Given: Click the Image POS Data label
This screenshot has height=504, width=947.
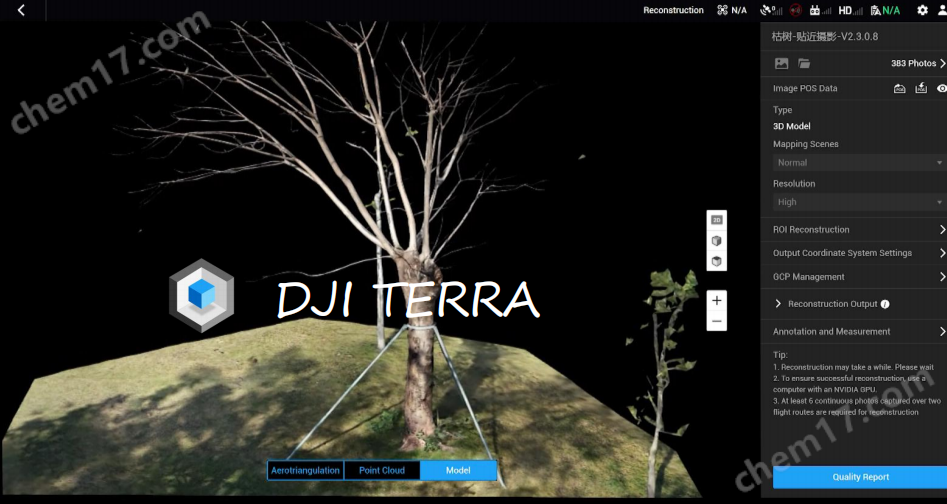Looking at the screenshot, I should click(805, 88).
